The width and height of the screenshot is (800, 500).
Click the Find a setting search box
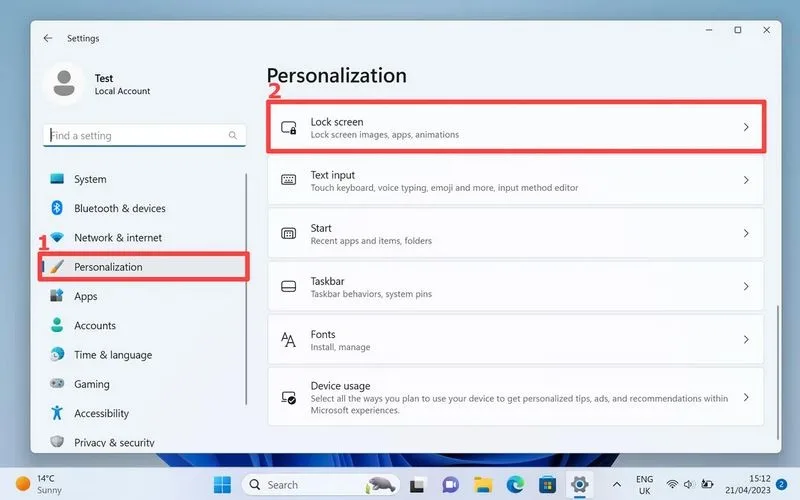pyautogui.click(x=144, y=135)
